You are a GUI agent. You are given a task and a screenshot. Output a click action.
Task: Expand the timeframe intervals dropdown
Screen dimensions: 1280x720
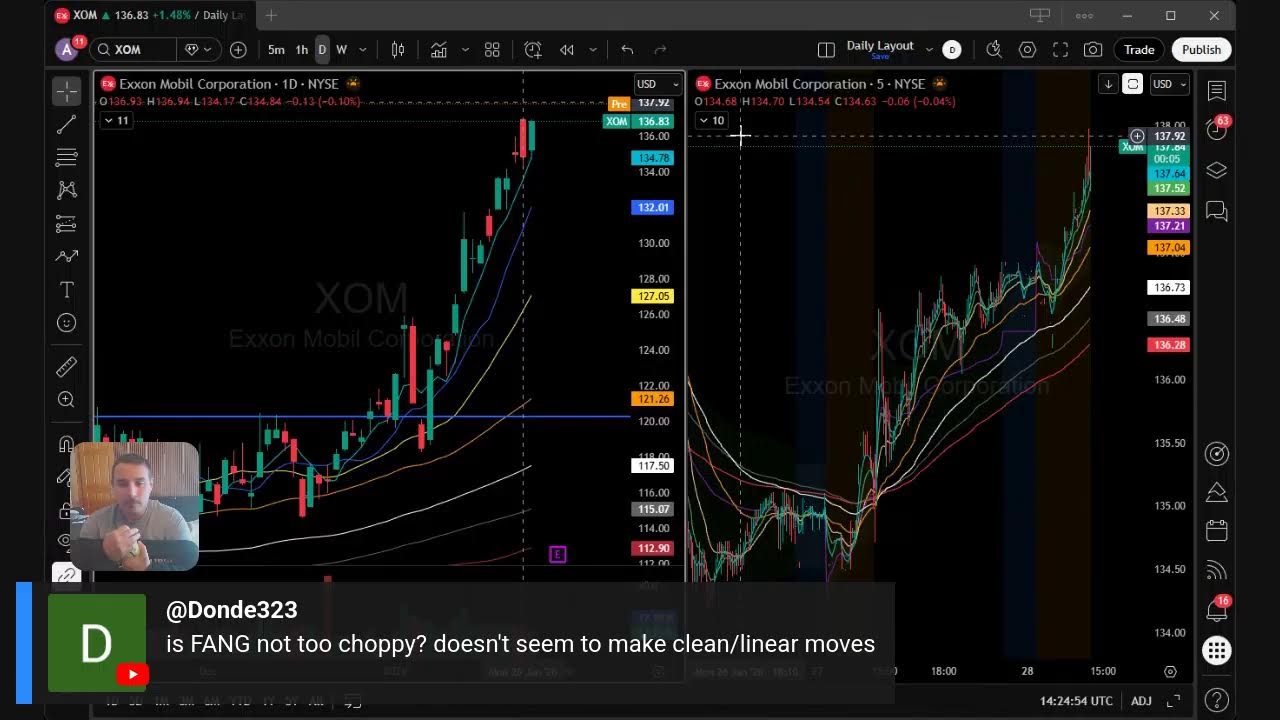[x=362, y=49]
